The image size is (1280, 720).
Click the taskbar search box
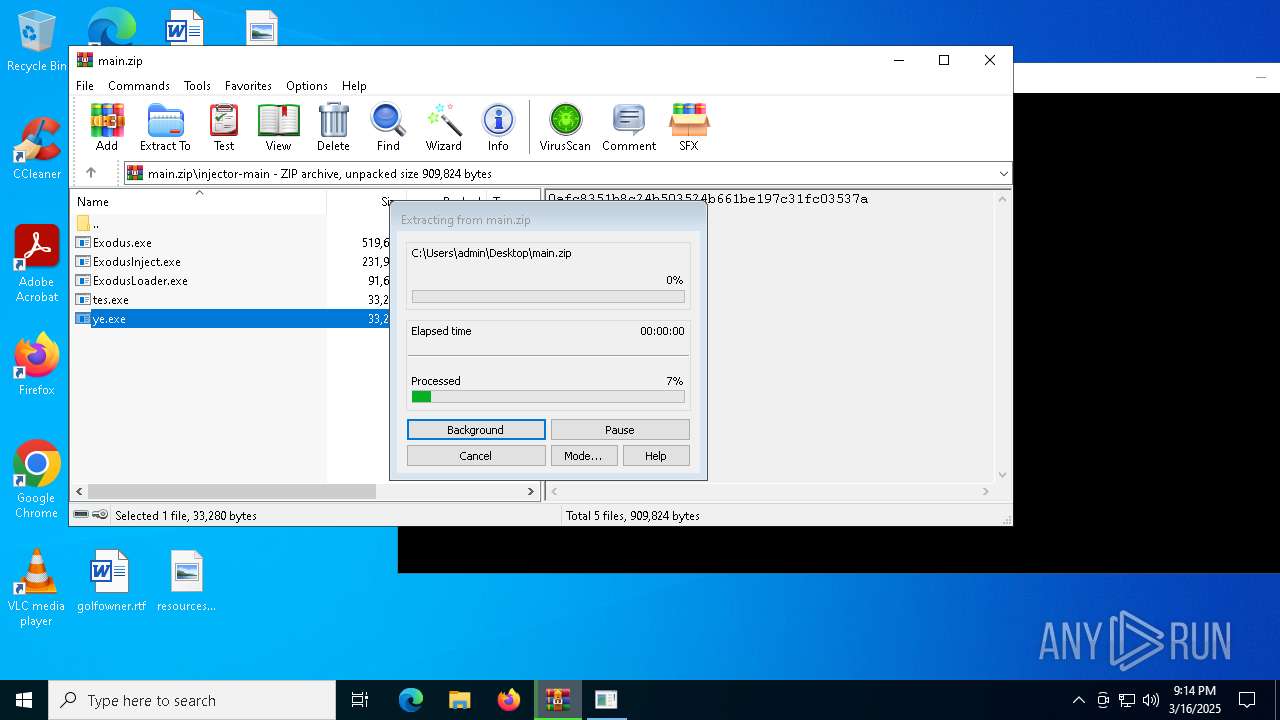pos(192,700)
